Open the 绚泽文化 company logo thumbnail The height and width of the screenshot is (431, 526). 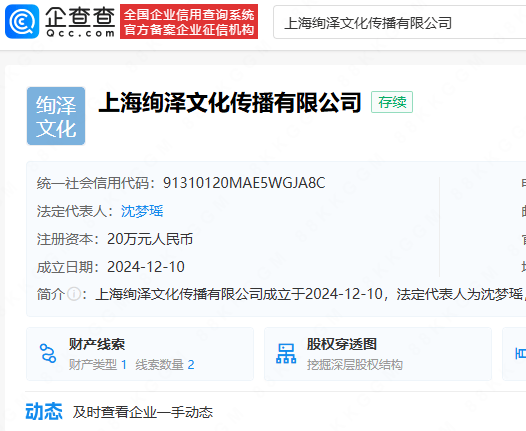pos(56,116)
